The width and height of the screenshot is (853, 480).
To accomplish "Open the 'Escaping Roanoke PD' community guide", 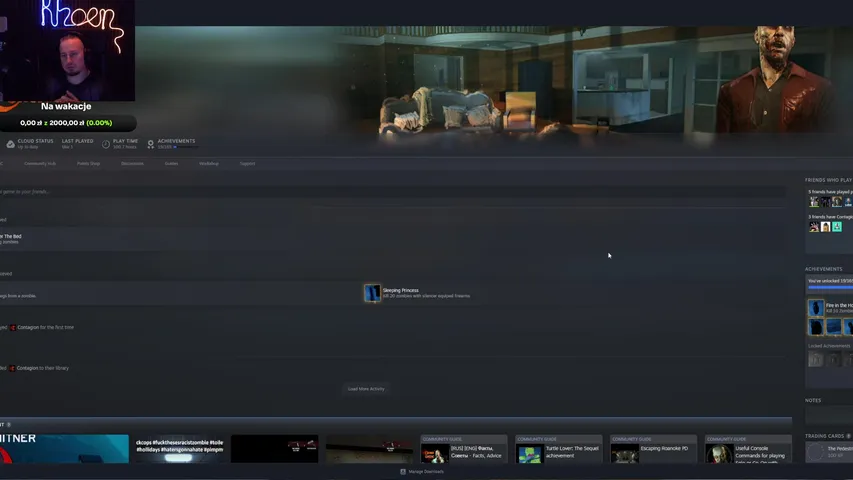I will 653,450.
